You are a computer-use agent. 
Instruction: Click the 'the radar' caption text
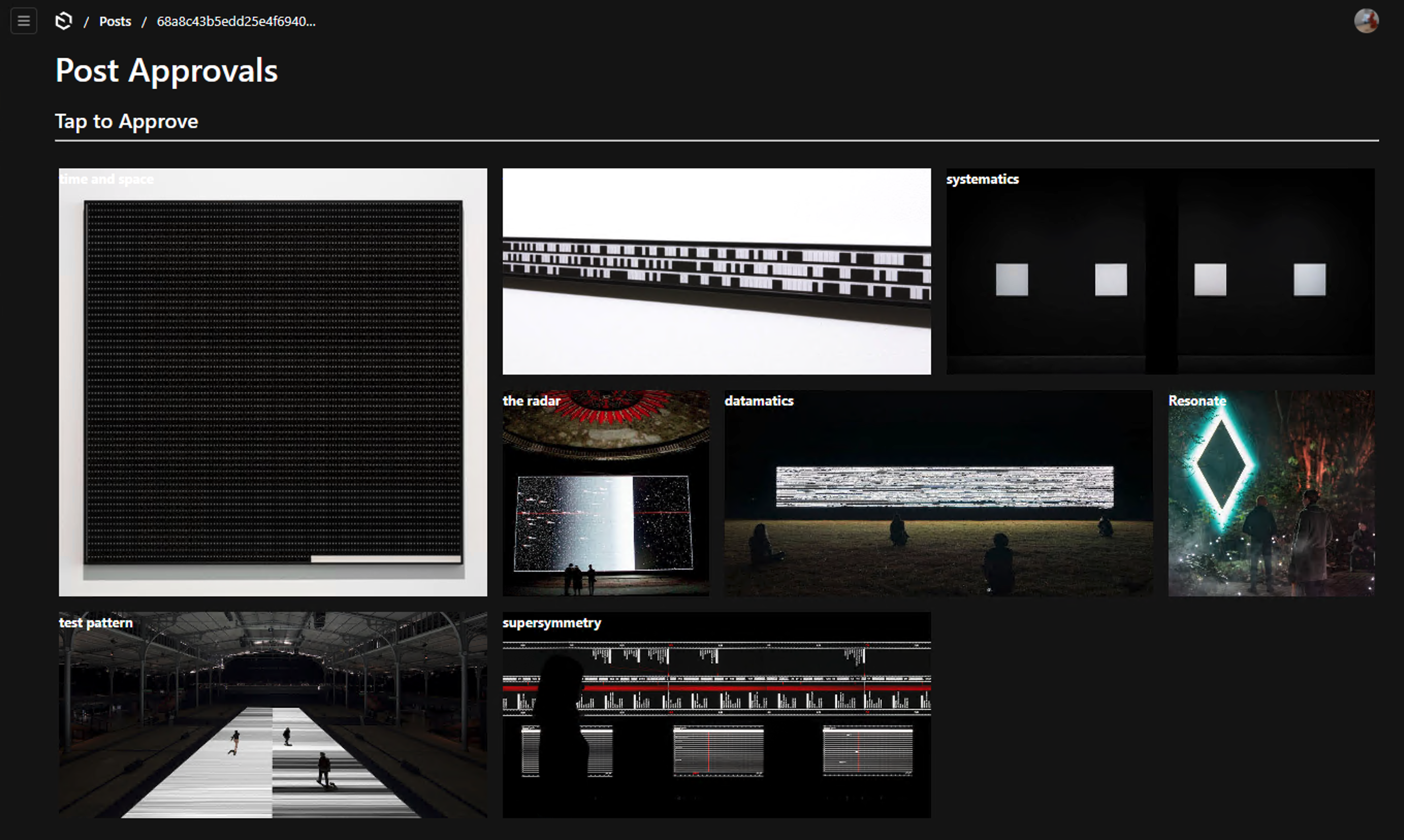(531, 401)
